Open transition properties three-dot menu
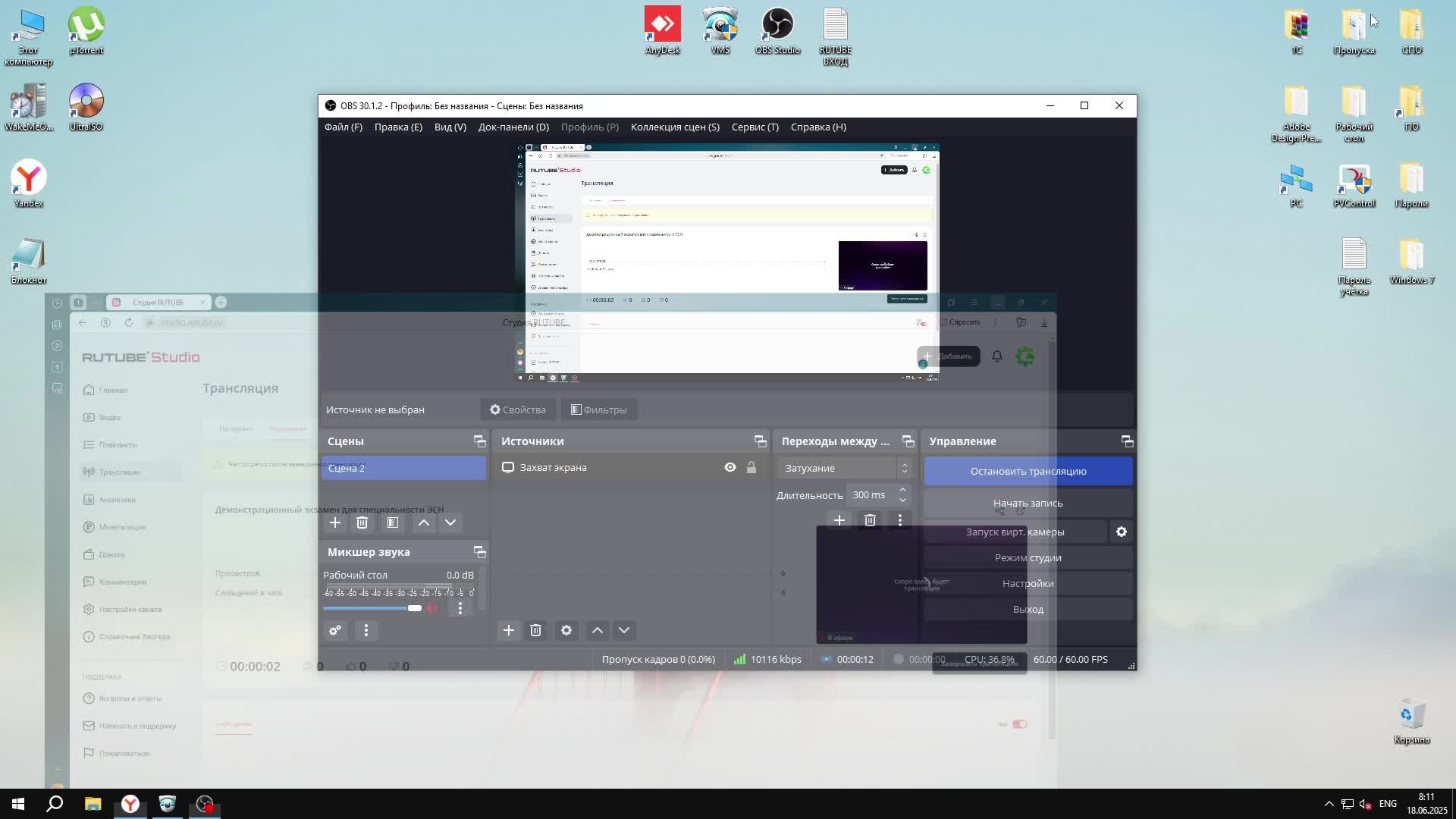Screen dimensions: 1456x819 pyautogui.click(x=900, y=520)
